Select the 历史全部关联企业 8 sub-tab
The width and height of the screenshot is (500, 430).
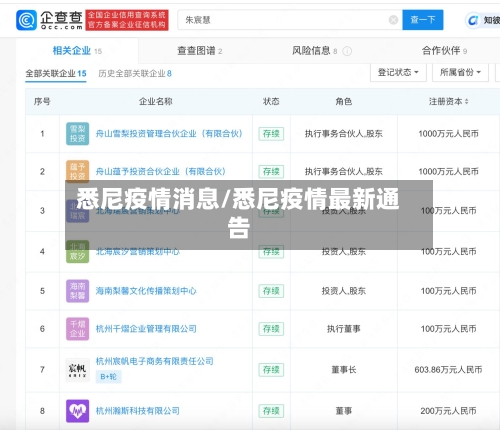point(135,73)
